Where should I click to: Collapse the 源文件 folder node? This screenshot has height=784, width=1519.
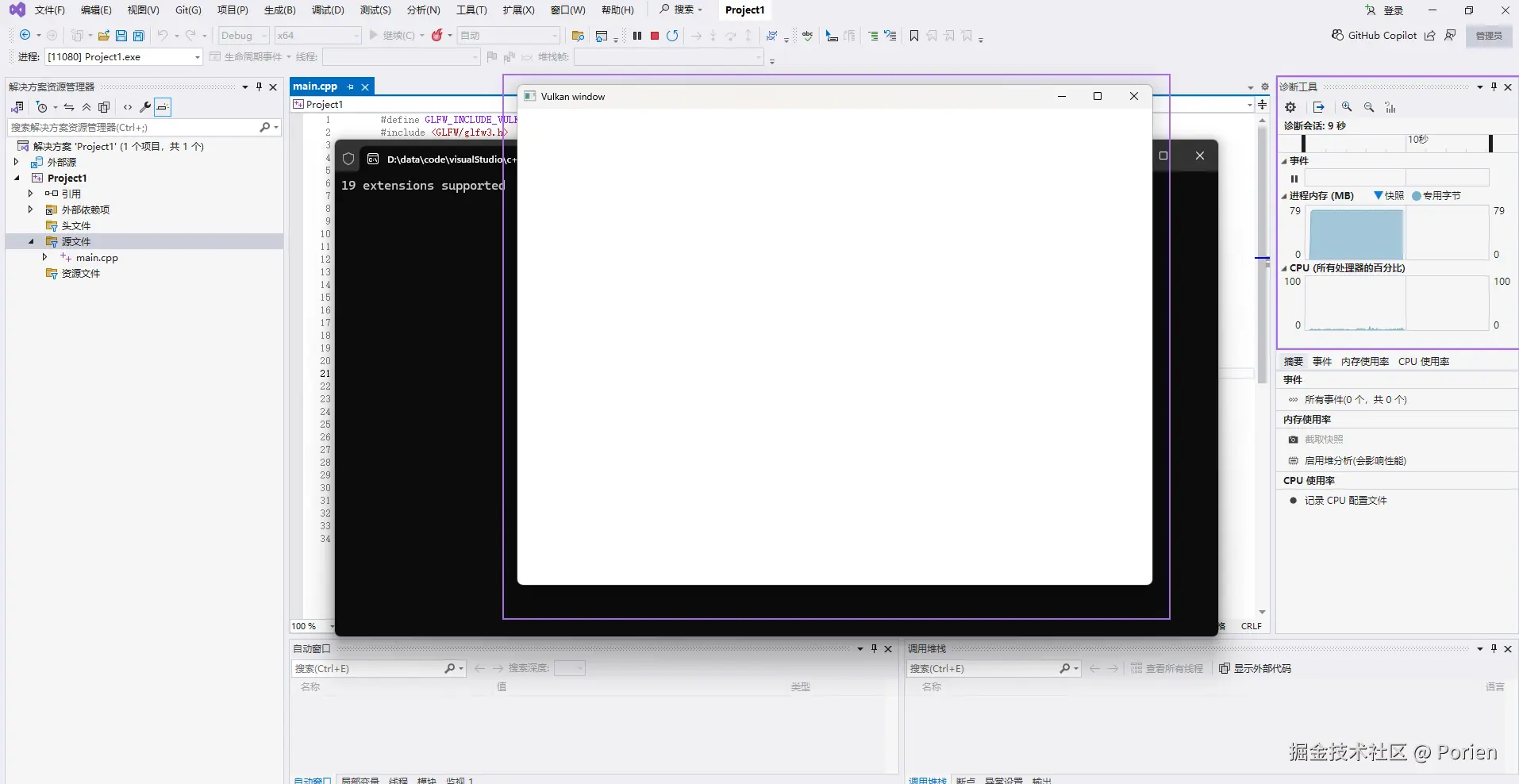[x=31, y=241]
